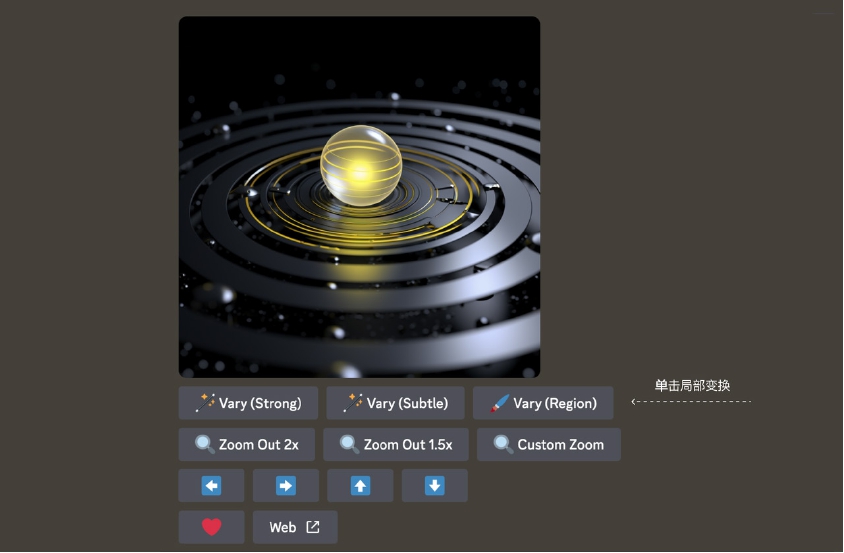Open the generated golden sphere image
The width and height of the screenshot is (844, 553).
359,197
